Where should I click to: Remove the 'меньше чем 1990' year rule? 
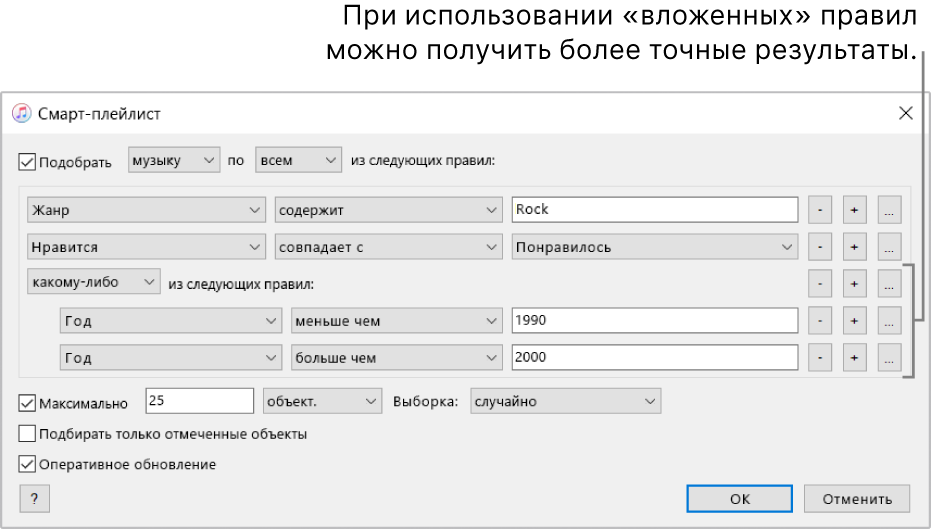coord(819,321)
